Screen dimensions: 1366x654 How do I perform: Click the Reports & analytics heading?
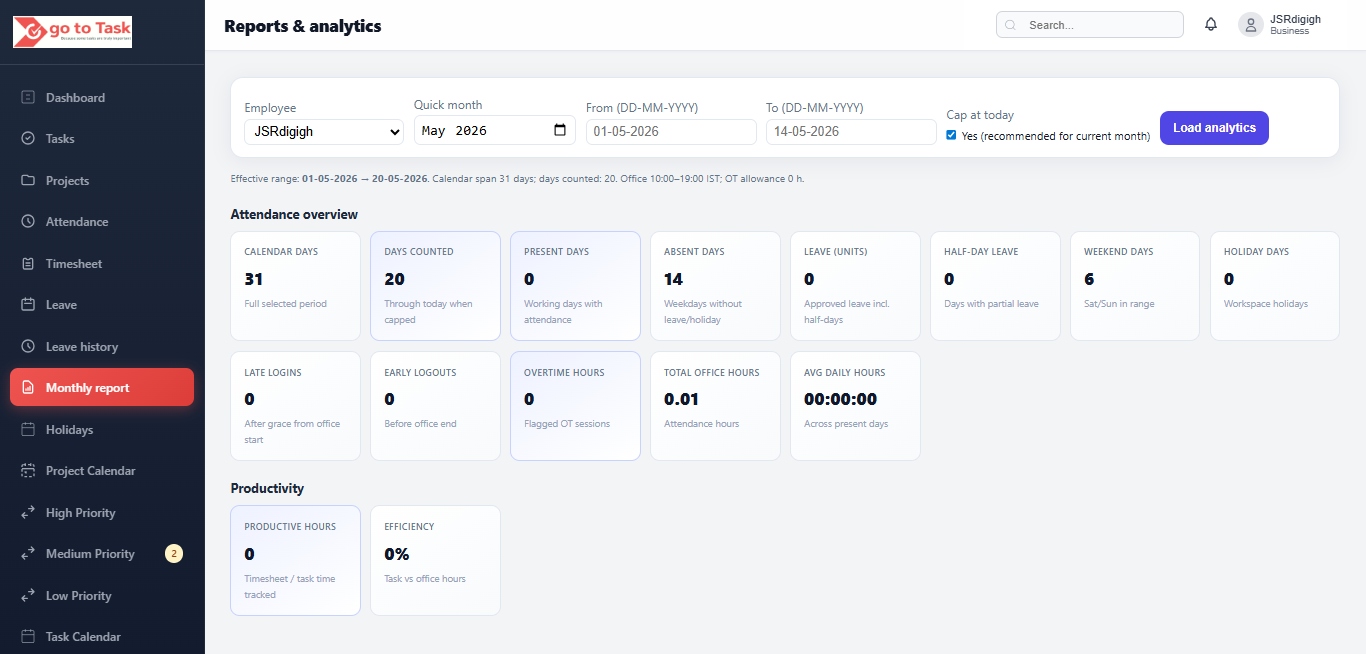[x=302, y=26]
